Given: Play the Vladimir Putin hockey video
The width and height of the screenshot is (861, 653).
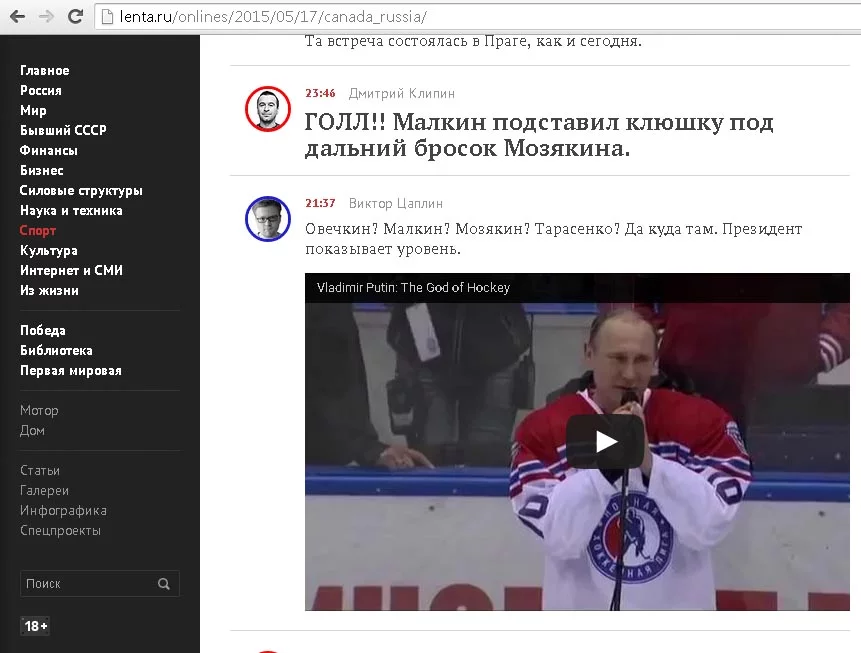Looking at the screenshot, I should [606, 442].
